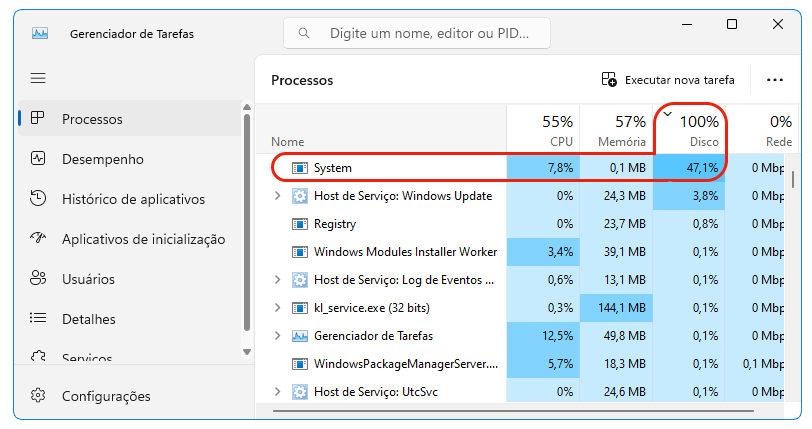Switch to the Detalhes page

(x=130, y=319)
